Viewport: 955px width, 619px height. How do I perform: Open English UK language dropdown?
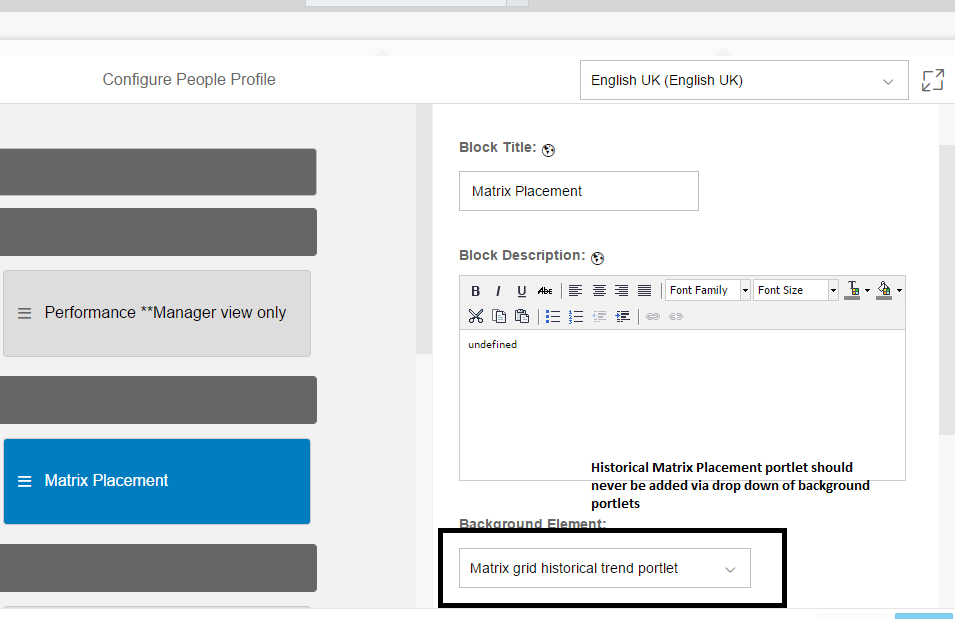click(744, 80)
